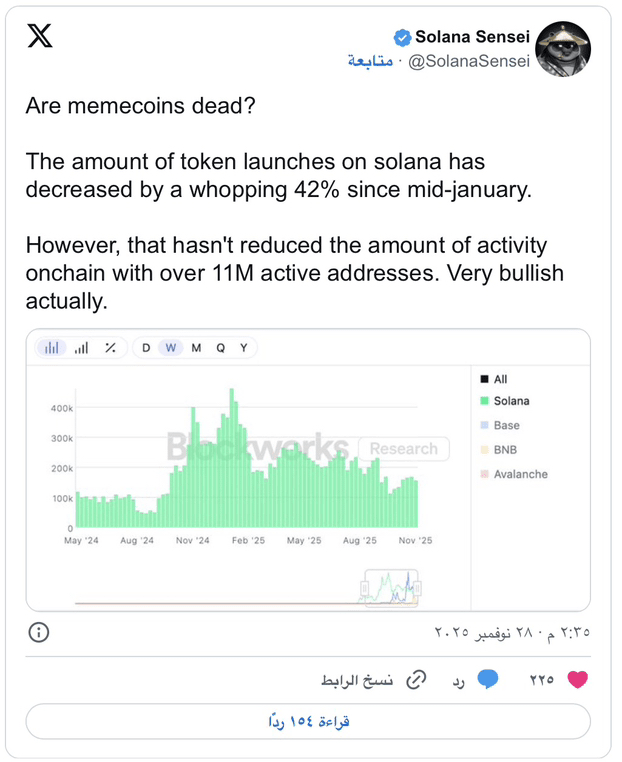Image resolution: width=622 pixels, height=762 pixels.
Task: Switch the chart to Q quarterly
Action: point(220,348)
